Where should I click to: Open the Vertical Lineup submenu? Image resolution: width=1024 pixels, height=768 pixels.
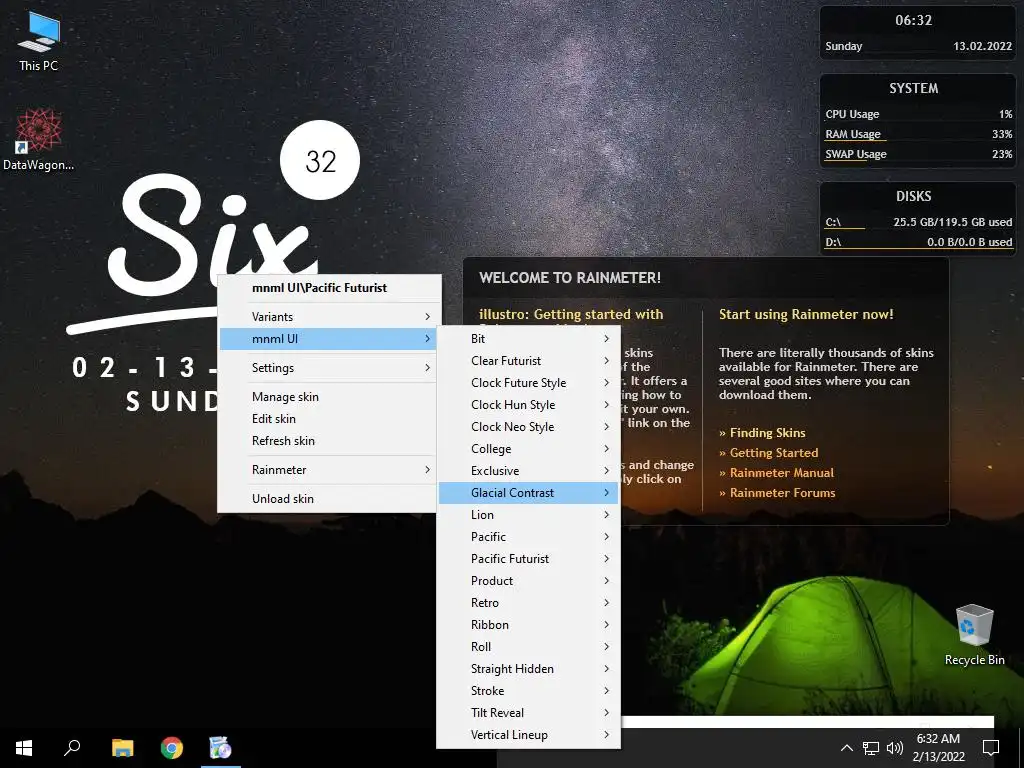click(x=528, y=735)
